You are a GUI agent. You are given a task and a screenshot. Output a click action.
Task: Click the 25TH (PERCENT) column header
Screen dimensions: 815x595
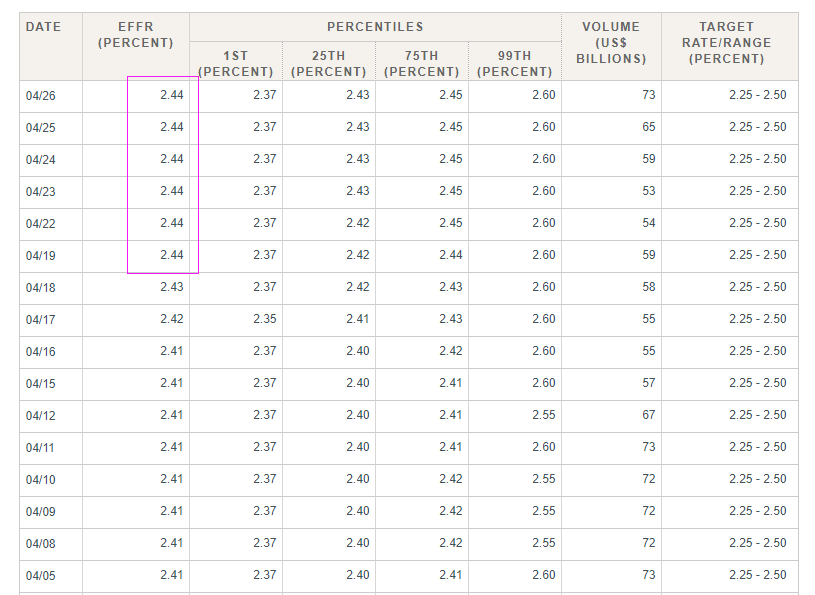tap(329, 64)
